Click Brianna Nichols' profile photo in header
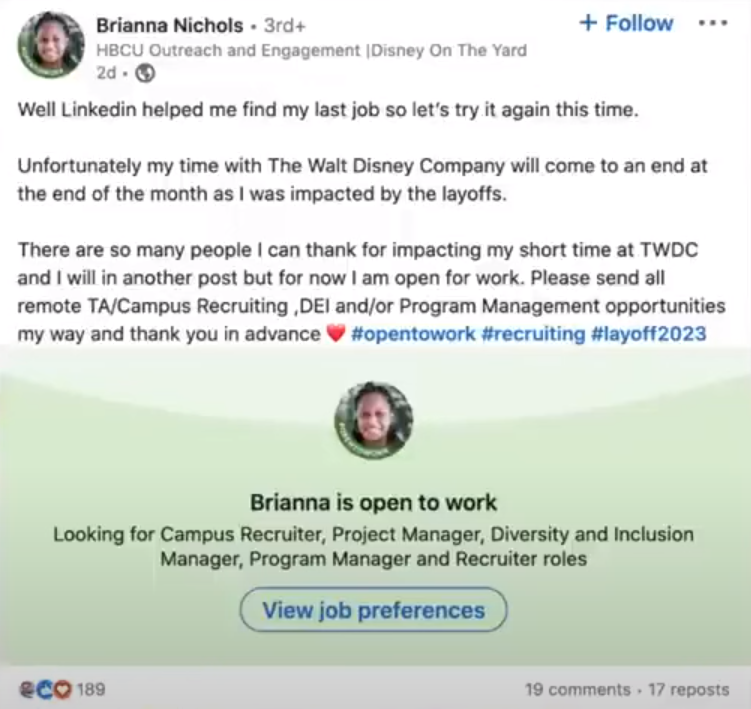Image resolution: width=751 pixels, height=709 pixels. tap(51, 45)
